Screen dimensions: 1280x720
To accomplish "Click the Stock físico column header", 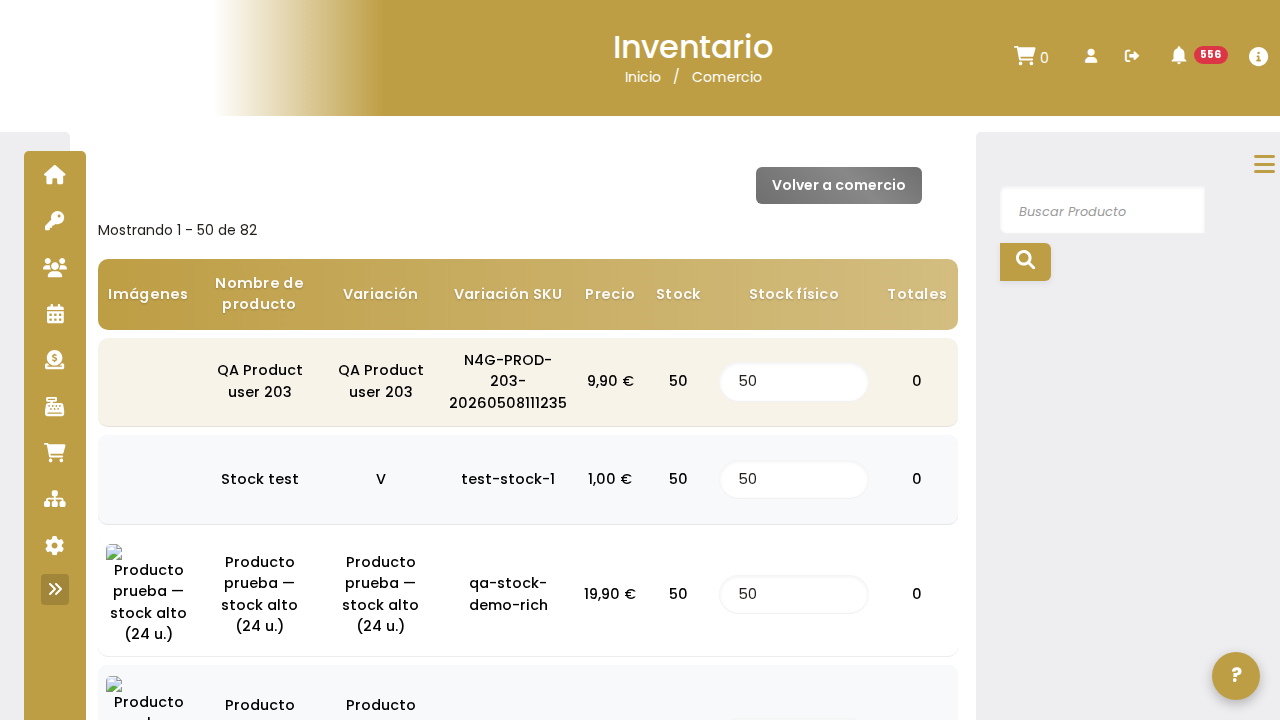I will point(794,294).
